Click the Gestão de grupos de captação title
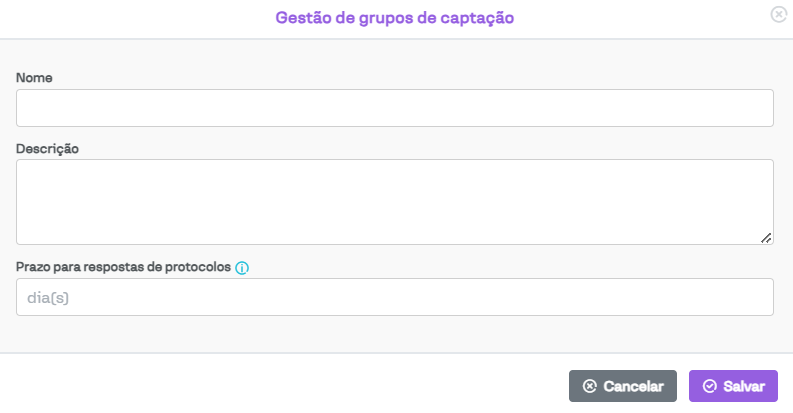The width and height of the screenshot is (793, 413). click(395, 17)
